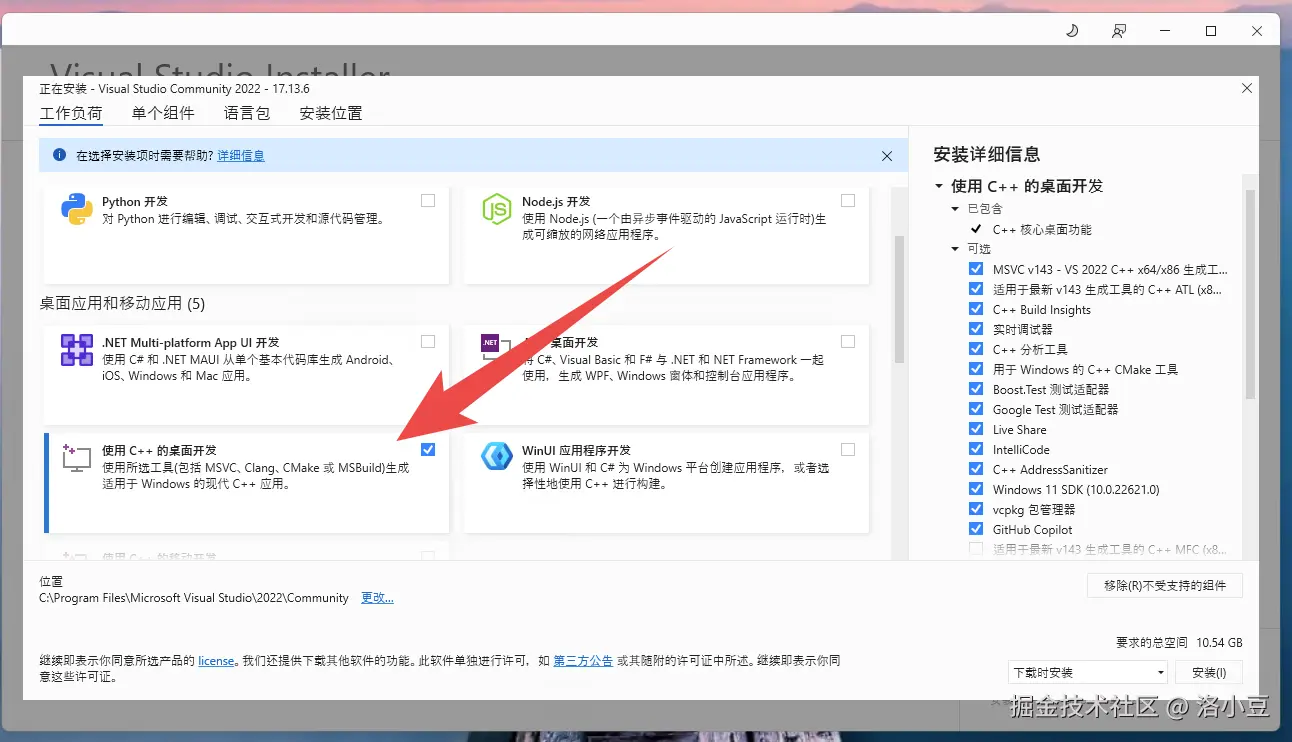The image size is (1292, 742).
Task: Check the WinUI 应用程序开发 checkbox
Action: pos(848,449)
